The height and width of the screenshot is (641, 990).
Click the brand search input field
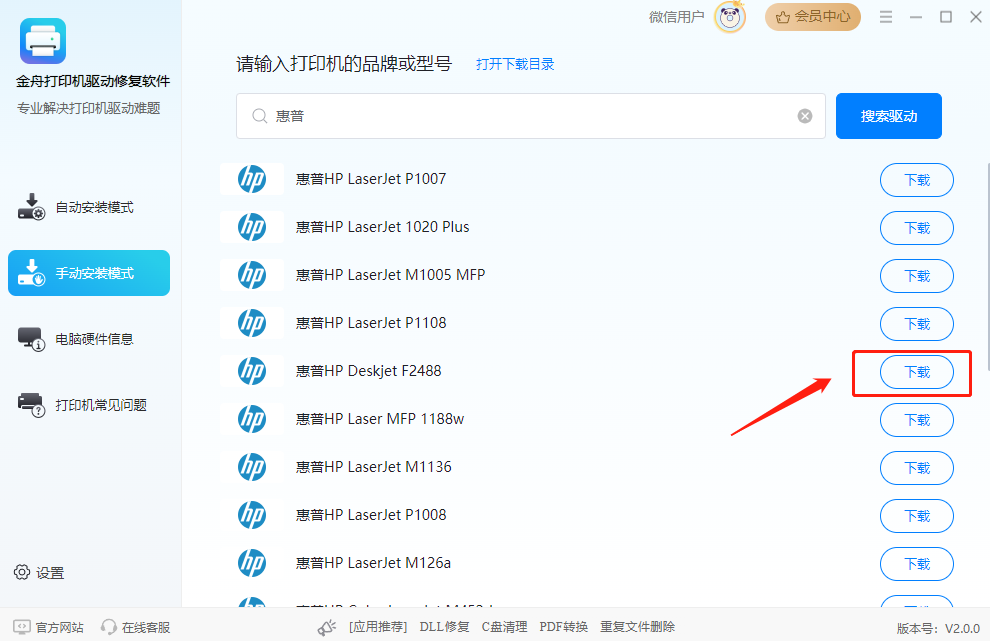pyautogui.click(x=530, y=116)
